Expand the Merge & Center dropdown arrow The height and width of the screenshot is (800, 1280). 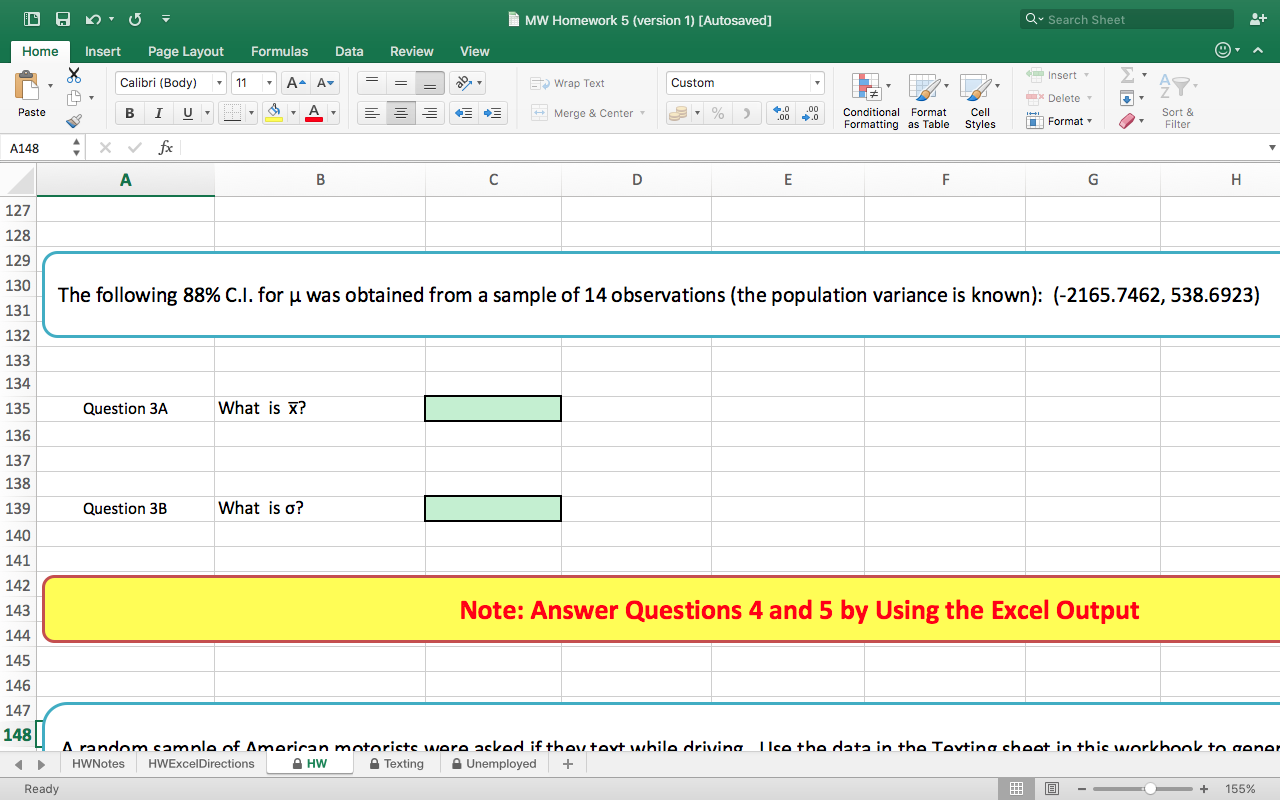(x=642, y=113)
